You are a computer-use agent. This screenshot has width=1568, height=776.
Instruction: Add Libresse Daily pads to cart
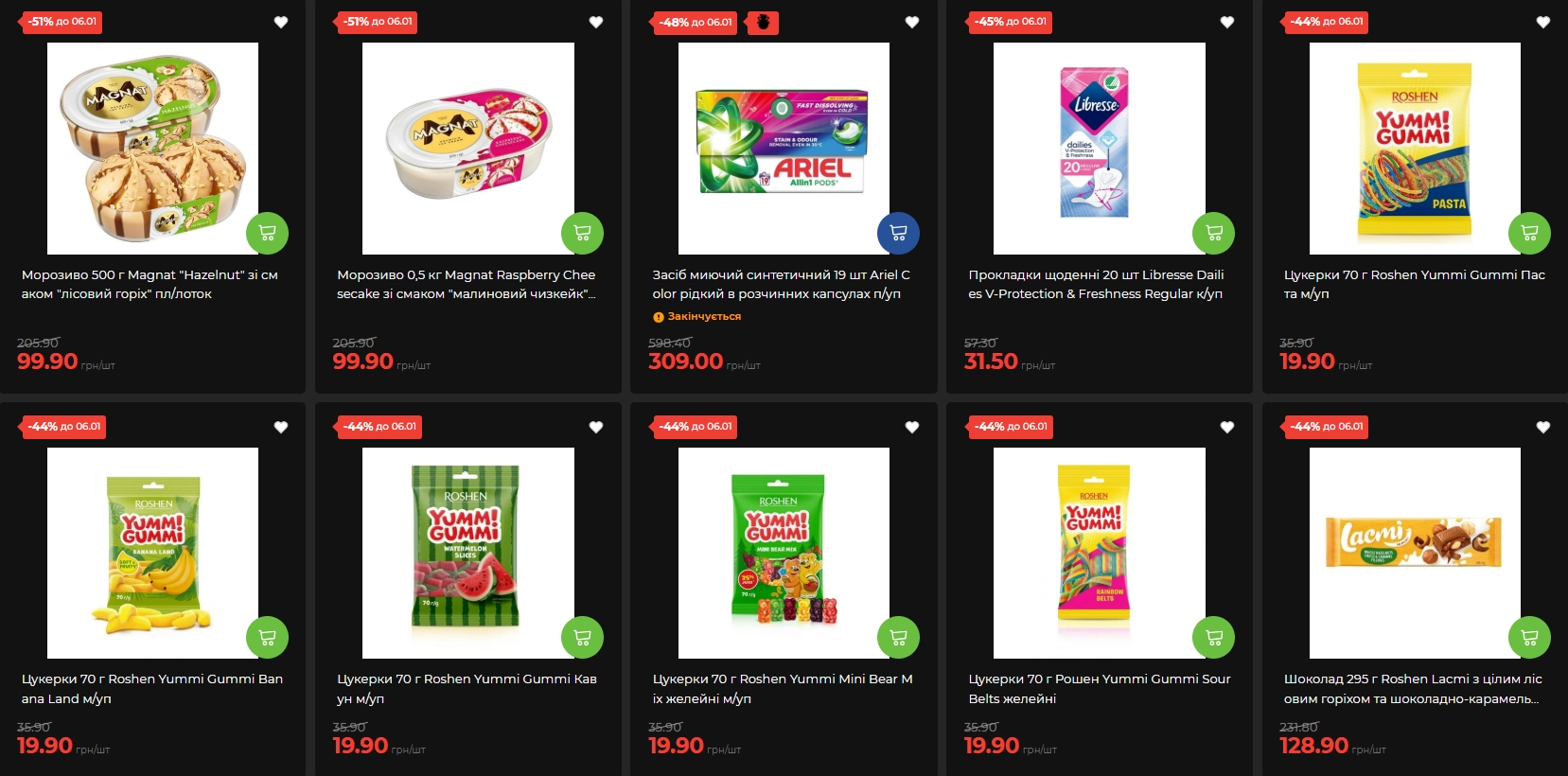coord(1214,233)
